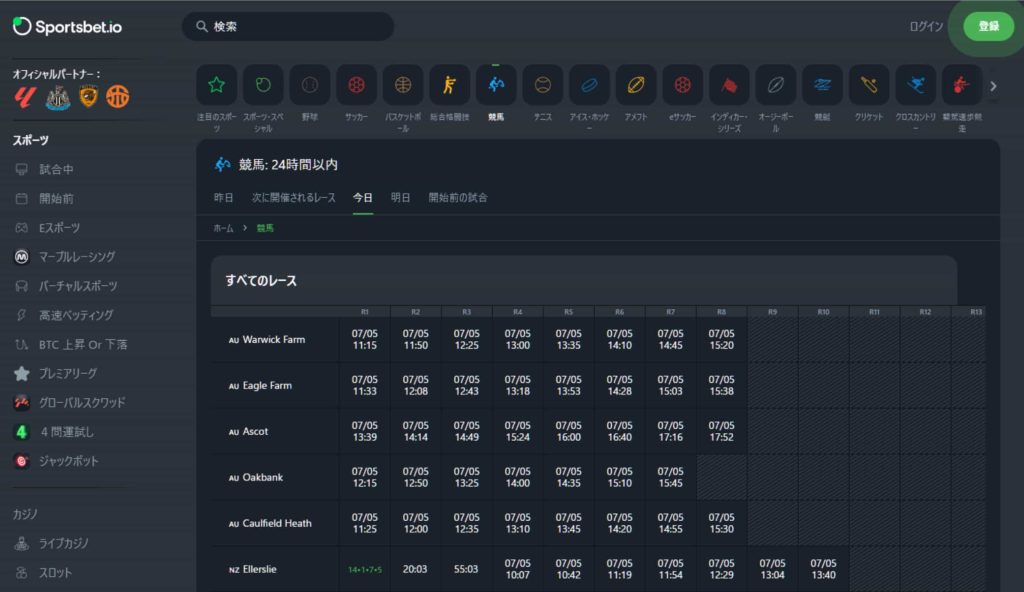1024x592 pixels.
Task: Click 競馬 in the breadcrumb
Action: 265,228
